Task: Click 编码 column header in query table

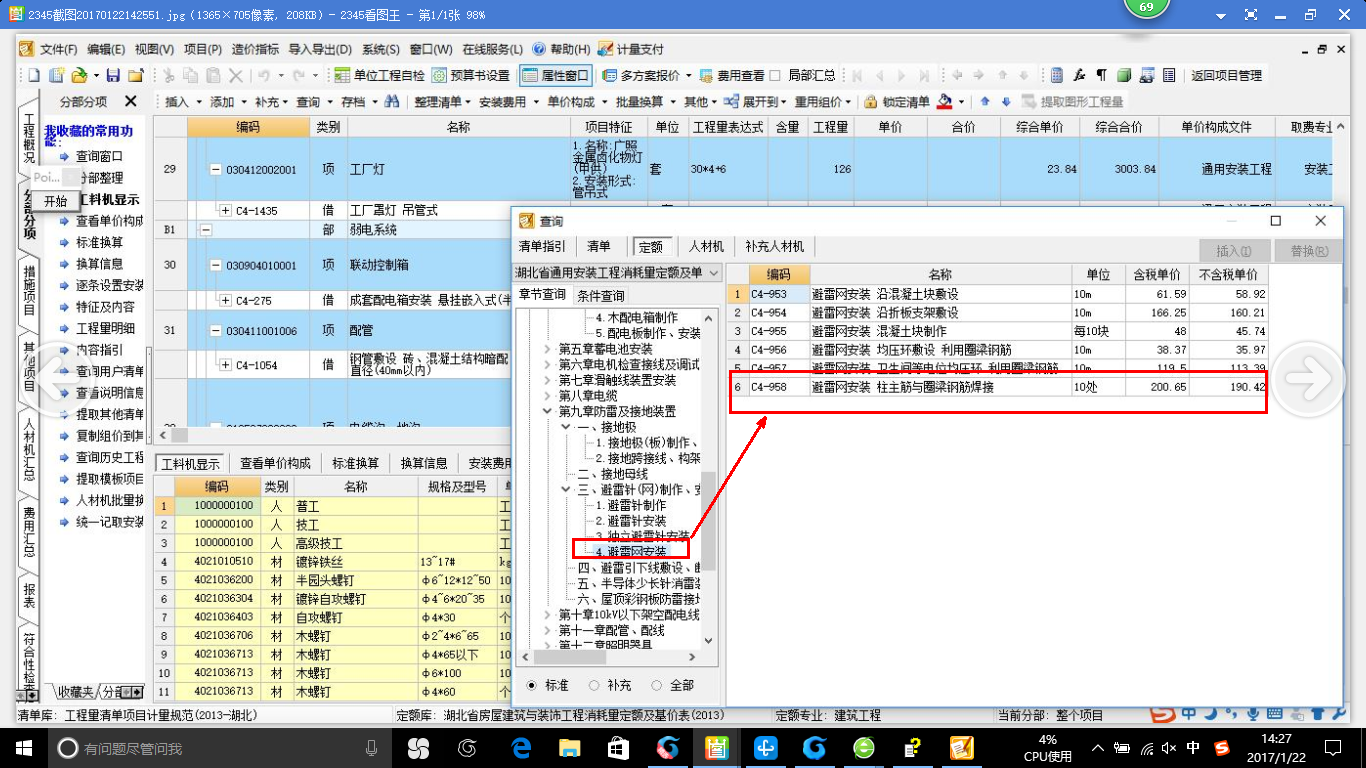Action: [x=779, y=274]
